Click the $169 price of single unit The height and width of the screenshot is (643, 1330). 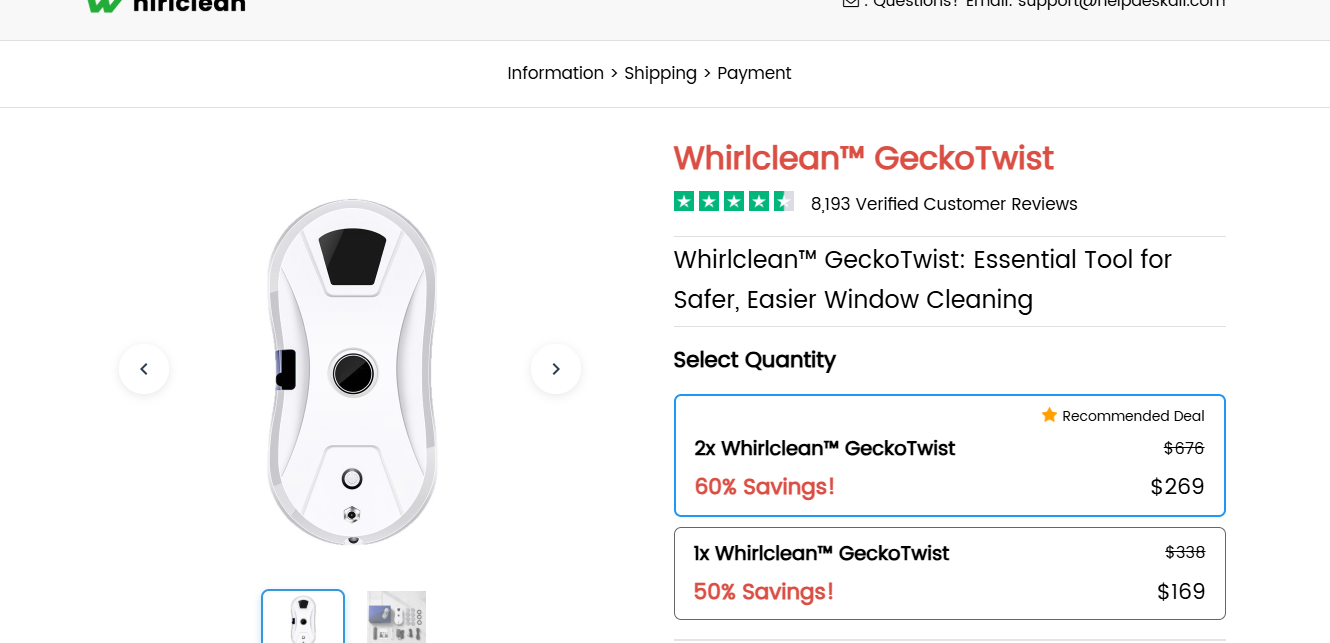tap(1181, 592)
